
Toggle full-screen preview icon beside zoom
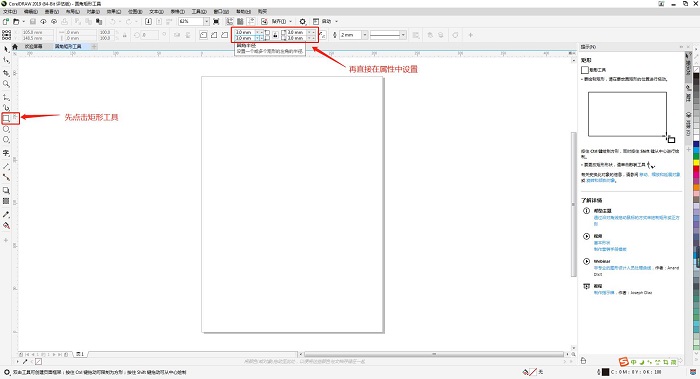[x=217, y=21]
